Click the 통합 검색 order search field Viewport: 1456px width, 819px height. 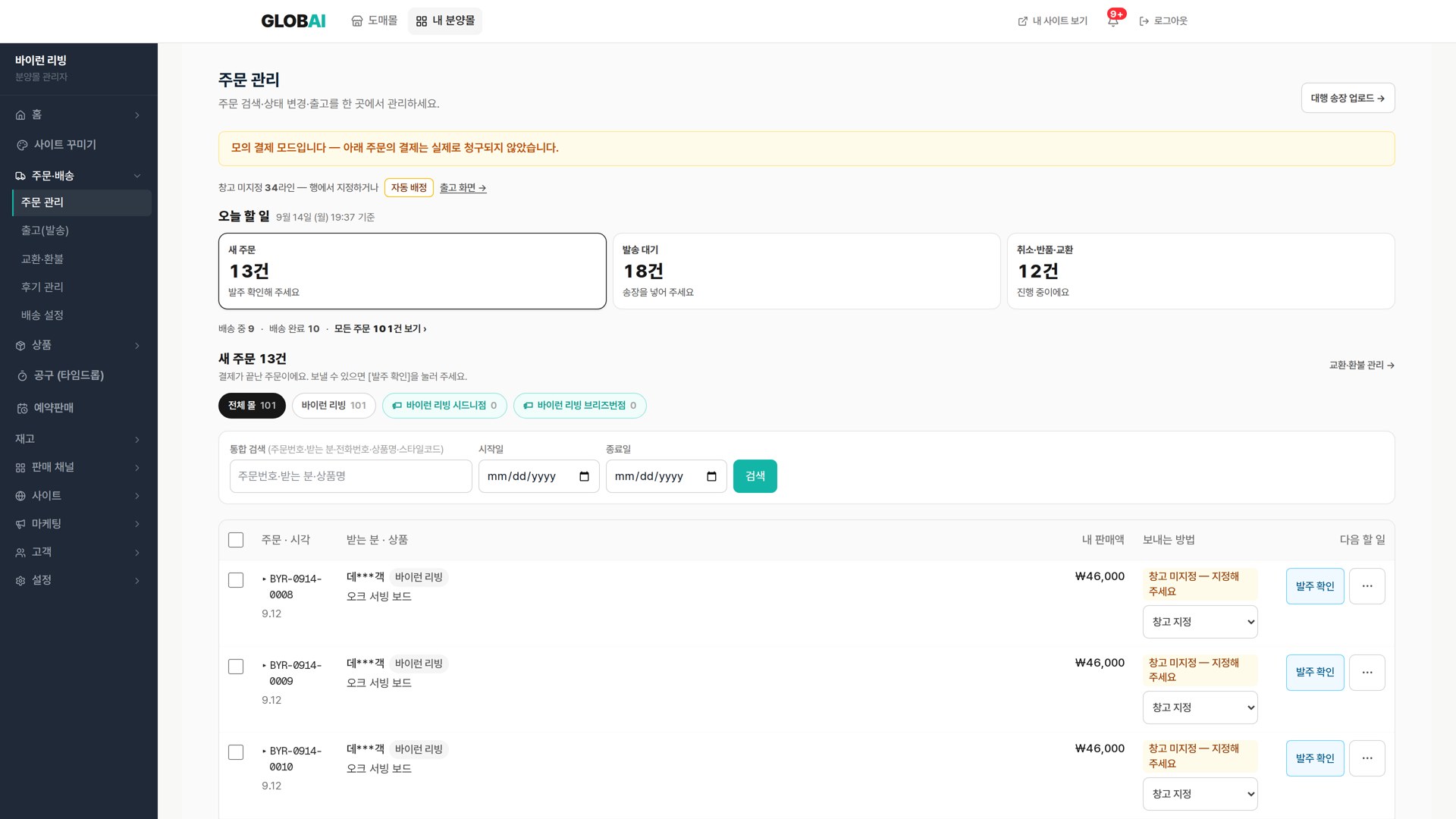350,476
